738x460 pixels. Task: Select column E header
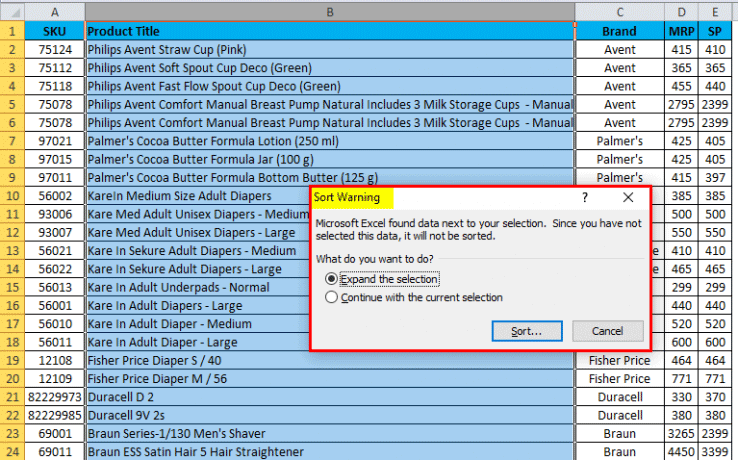click(715, 11)
